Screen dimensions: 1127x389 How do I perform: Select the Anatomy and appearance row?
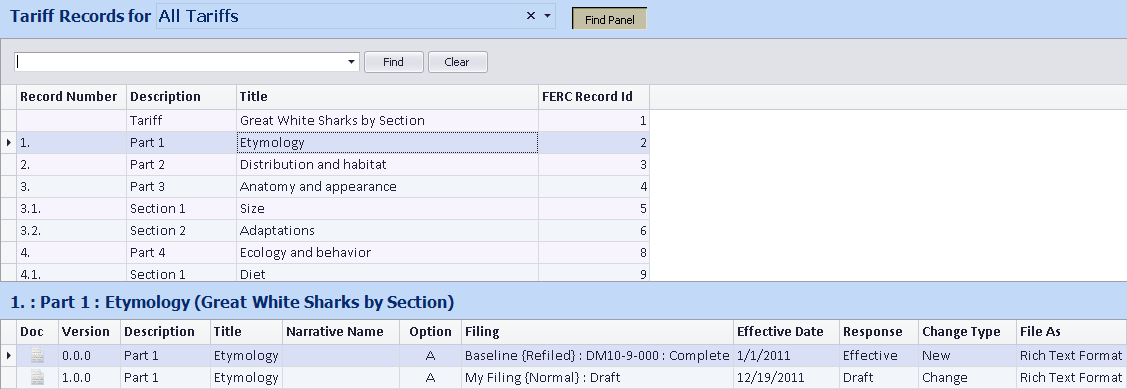pyautogui.click(x=325, y=186)
